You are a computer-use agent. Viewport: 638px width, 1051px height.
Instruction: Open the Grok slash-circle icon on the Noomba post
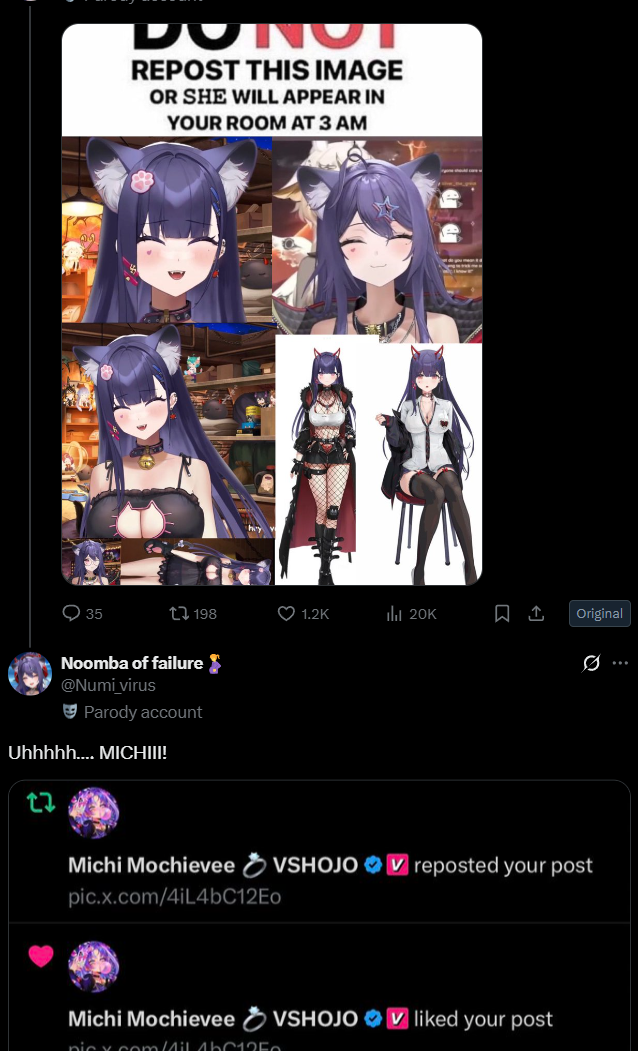(x=591, y=663)
